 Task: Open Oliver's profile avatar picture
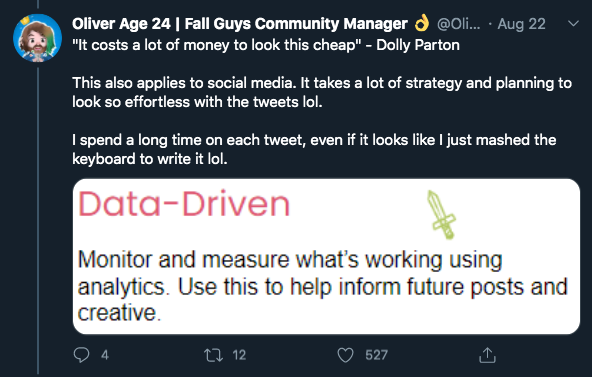[x=37, y=38]
